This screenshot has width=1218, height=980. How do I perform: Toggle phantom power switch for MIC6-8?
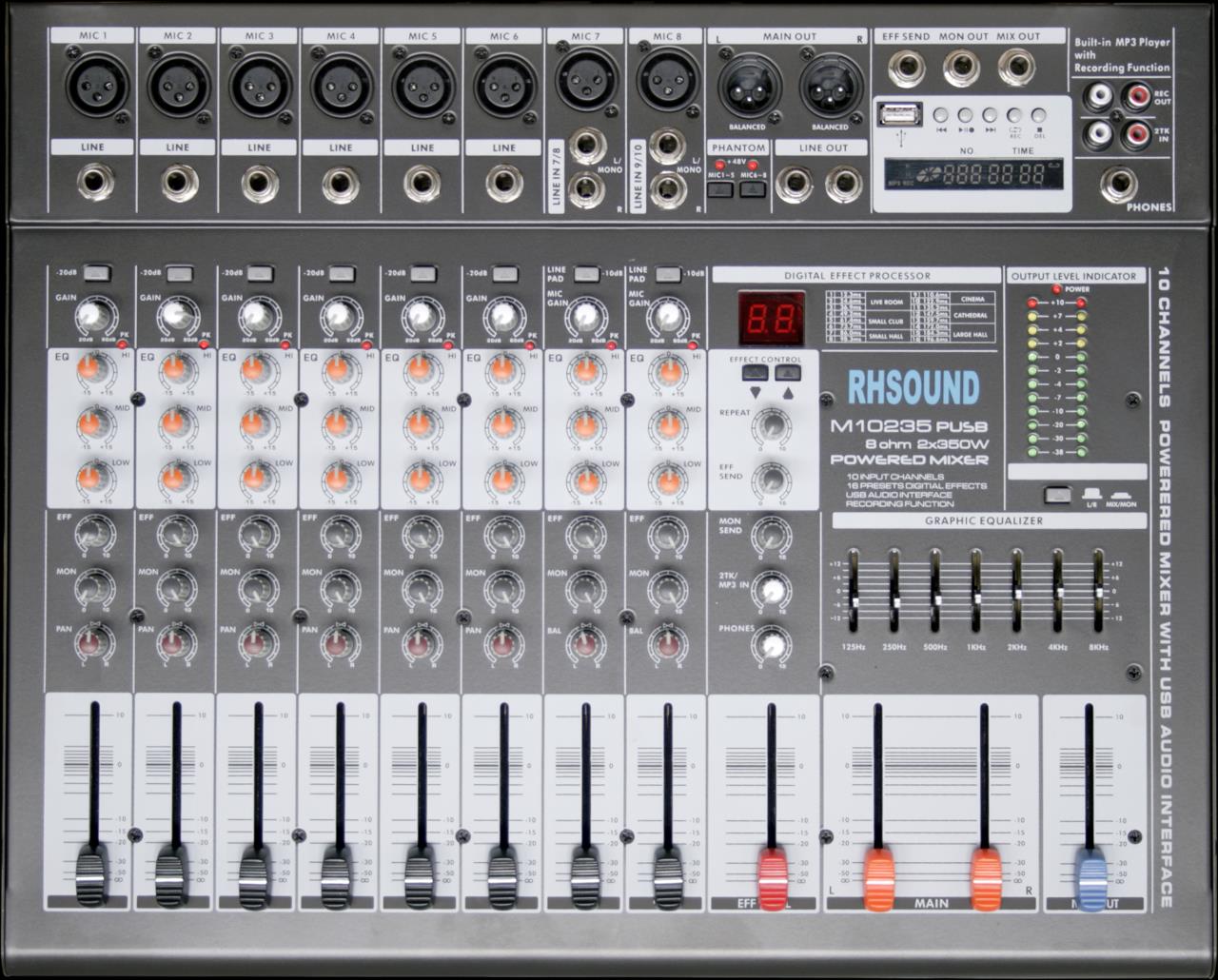coord(754,188)
